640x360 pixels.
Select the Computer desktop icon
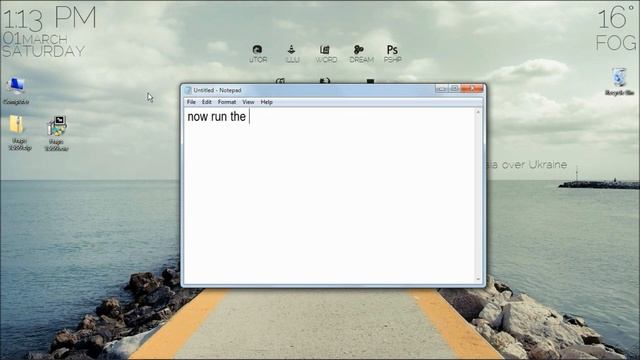coord(16,90)
